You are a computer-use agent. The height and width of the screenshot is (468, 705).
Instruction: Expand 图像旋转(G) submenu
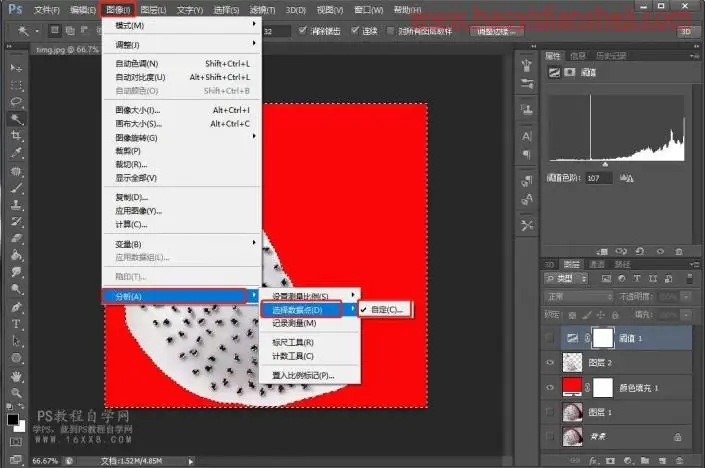pyautogui.click(x=182, y=137)
